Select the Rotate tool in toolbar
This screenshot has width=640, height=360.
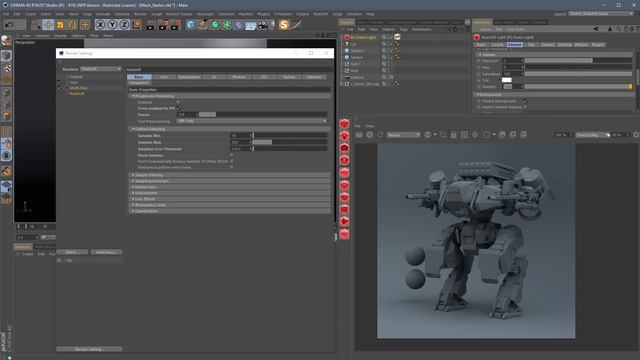pos(72,25)
